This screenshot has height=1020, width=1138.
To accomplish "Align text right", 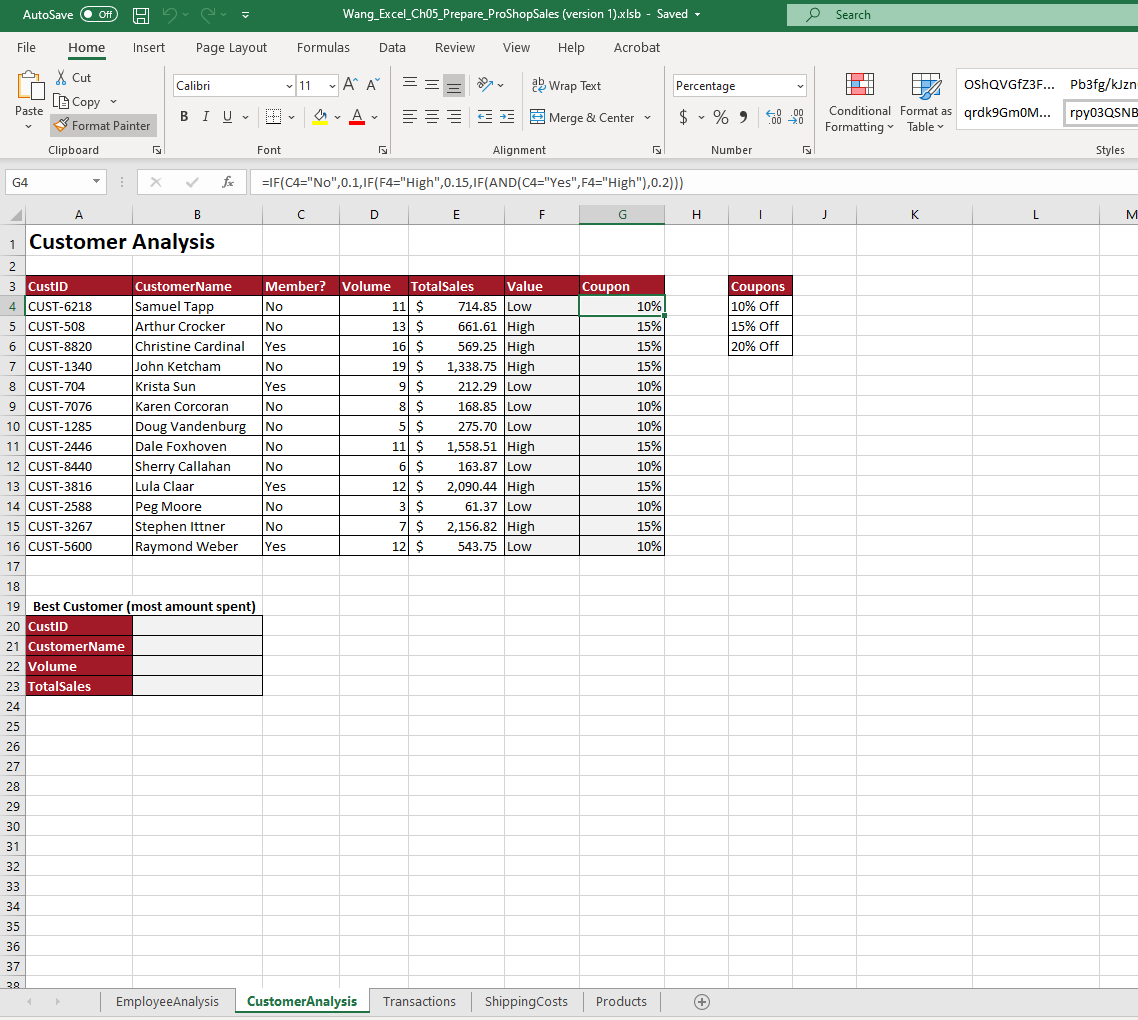I will (454, 117).
